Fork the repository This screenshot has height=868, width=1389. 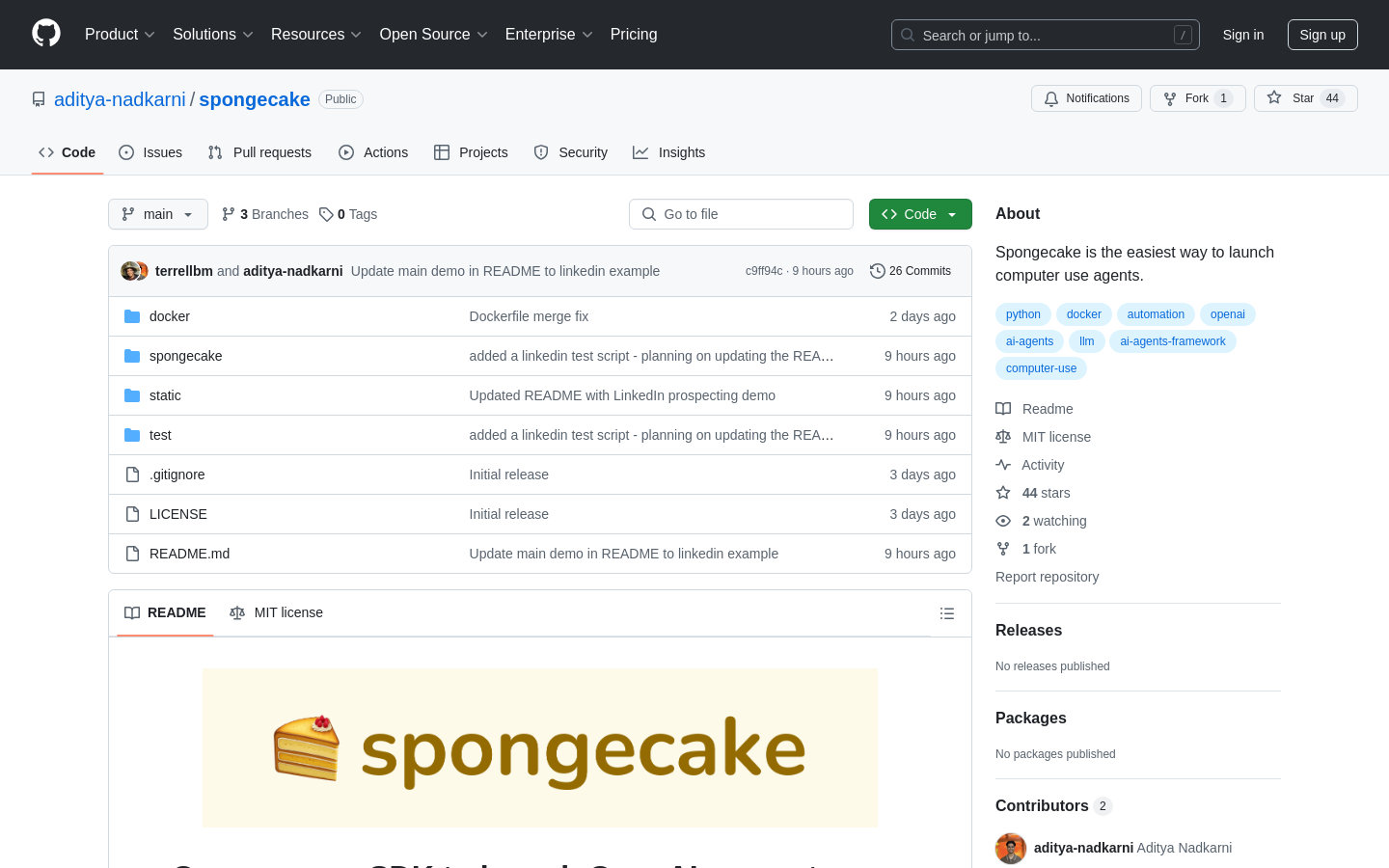click(x=1198, y=98)
